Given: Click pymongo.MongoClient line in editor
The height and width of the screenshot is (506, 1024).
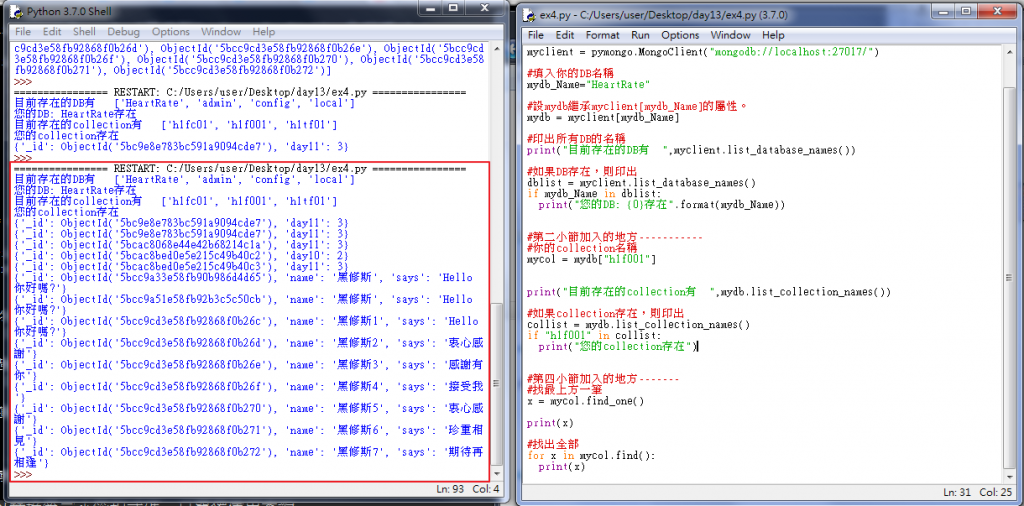Looking at the screenshot, I should (704, 52).
